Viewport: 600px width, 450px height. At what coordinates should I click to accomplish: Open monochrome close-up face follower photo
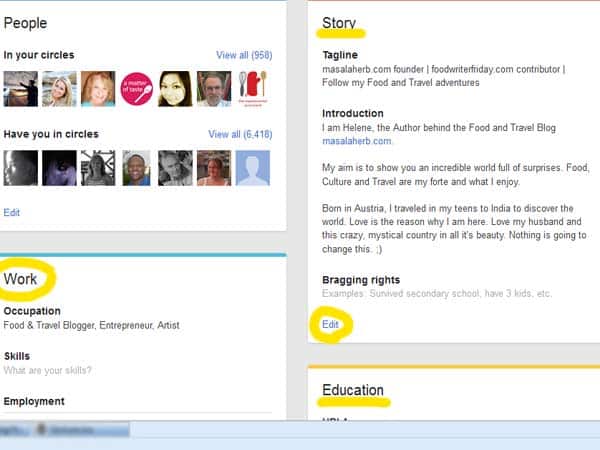click(175, 168)
